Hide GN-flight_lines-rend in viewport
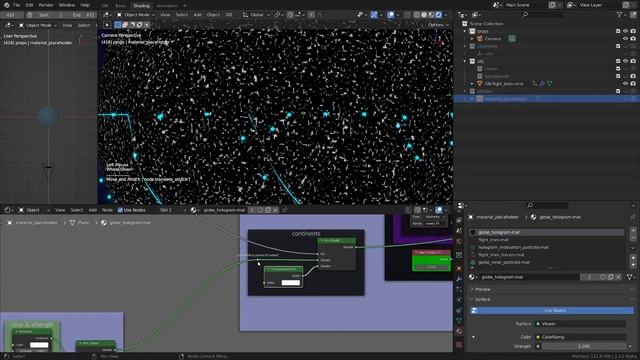Viewport: 640px width, 360px height. [625, 83]
